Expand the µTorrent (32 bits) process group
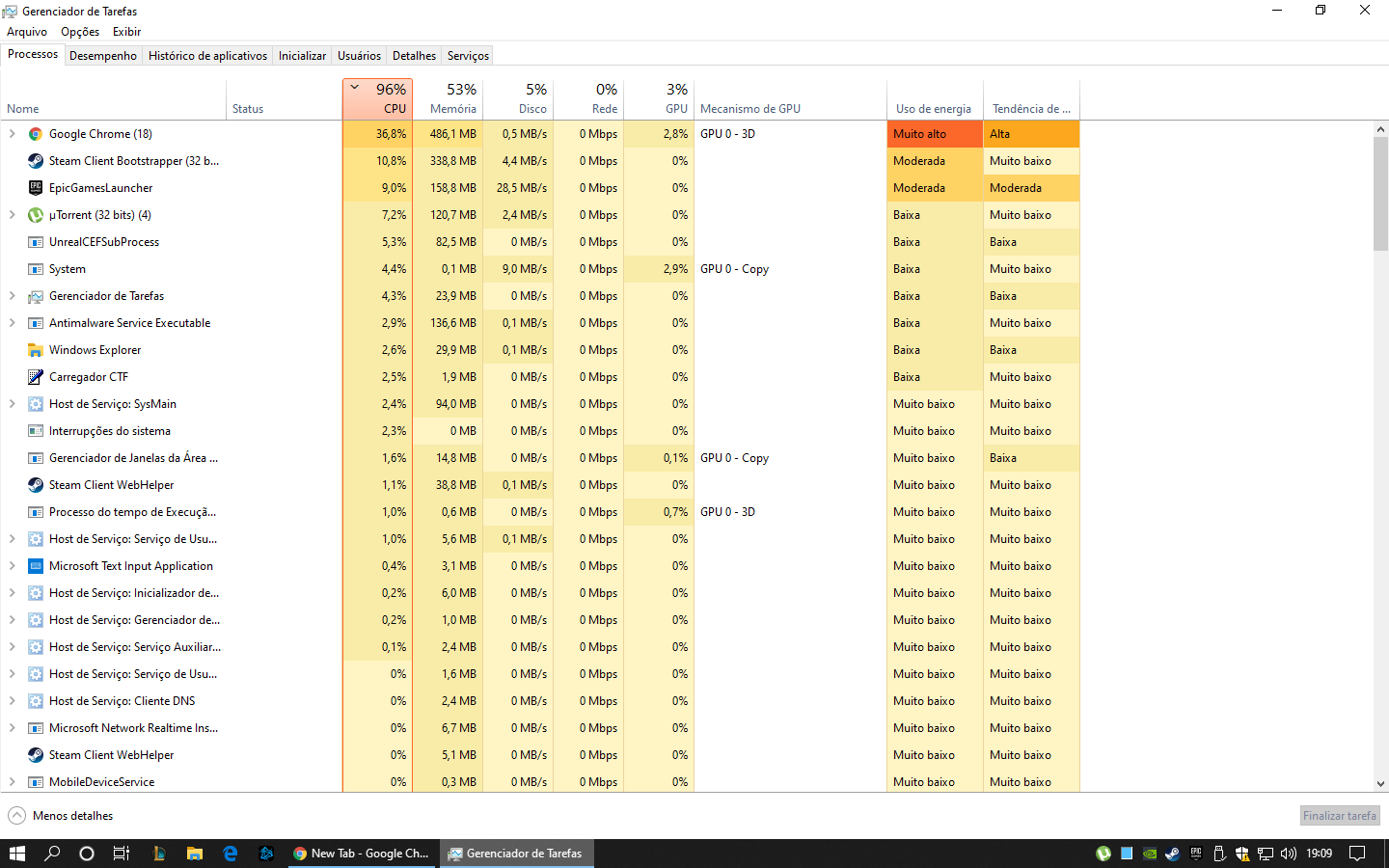The image size is (1389, 868). click(x=12, y=215)
